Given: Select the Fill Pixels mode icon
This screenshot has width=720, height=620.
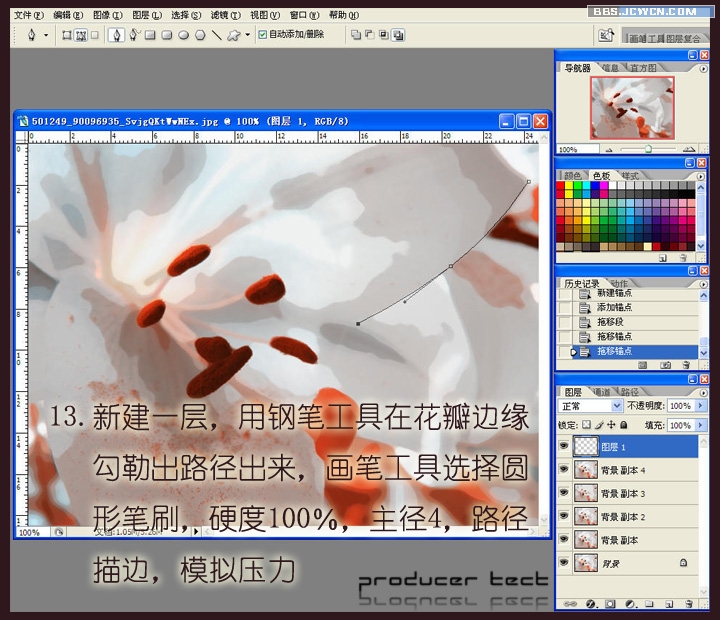Looking at the screenshot, I should (x=95, y=35).
